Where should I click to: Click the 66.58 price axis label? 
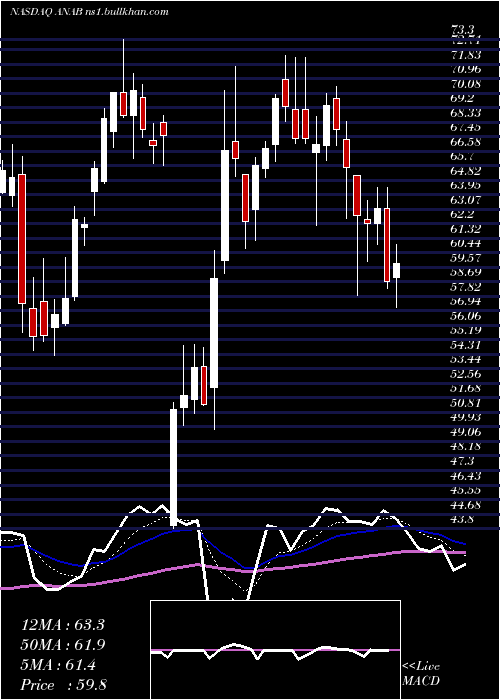[x=466, y=142]
